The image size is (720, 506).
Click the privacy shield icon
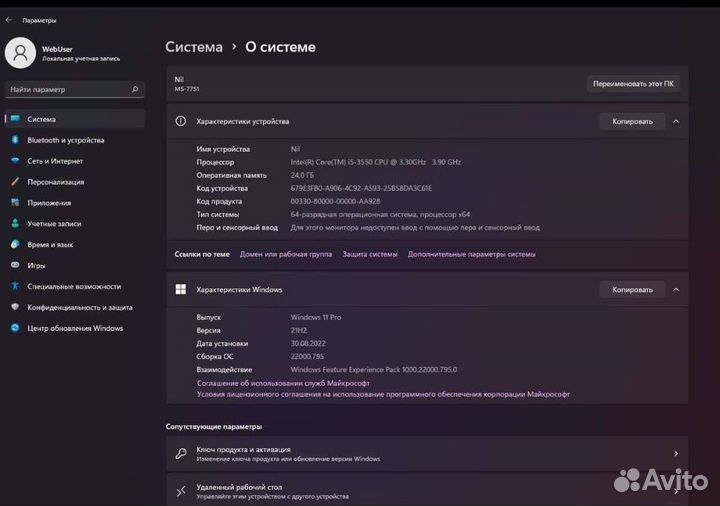16,307
